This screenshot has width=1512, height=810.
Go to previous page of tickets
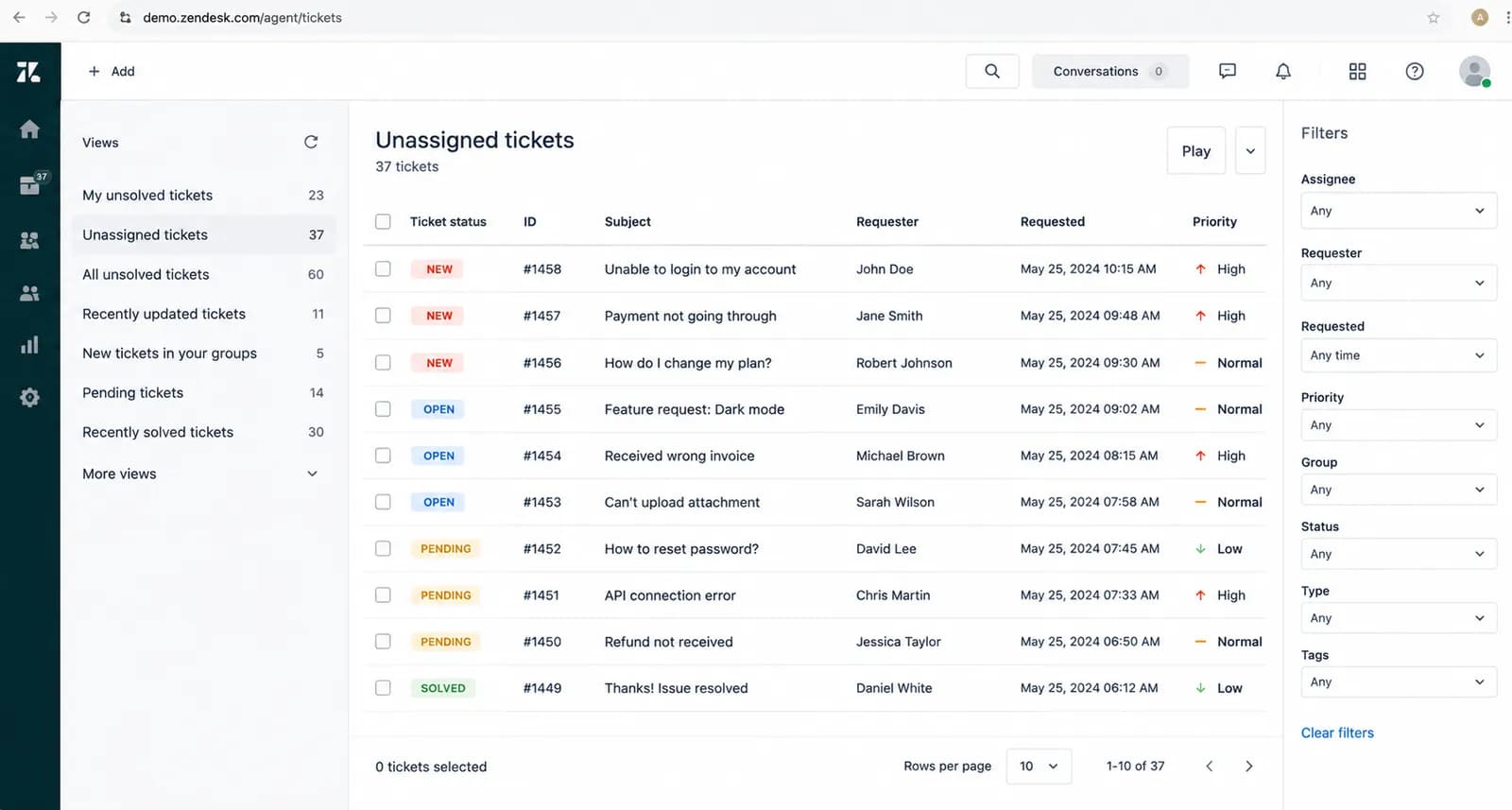(1210, 767)
